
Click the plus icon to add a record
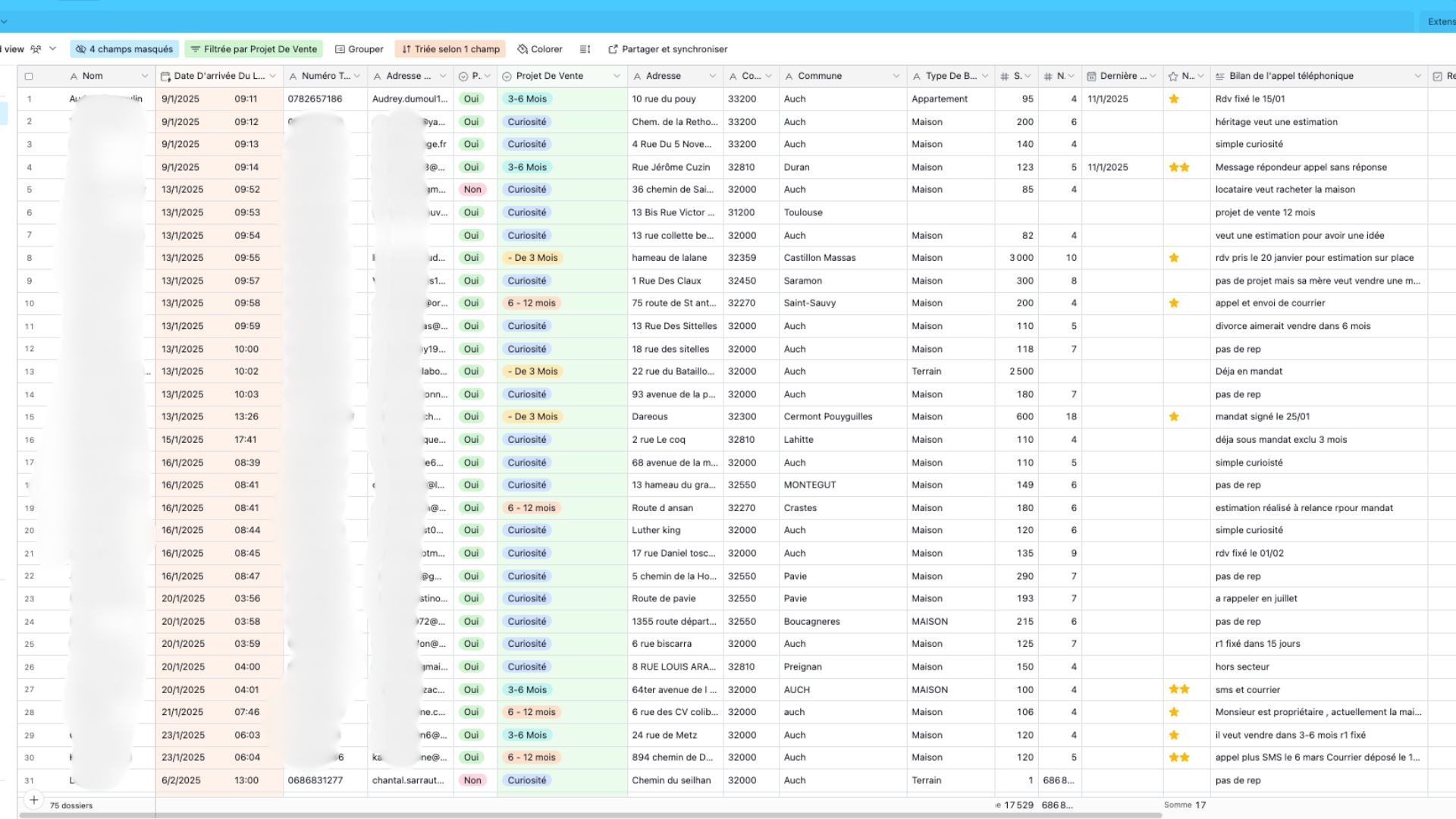pyautogui.click(x=33, y=800)
